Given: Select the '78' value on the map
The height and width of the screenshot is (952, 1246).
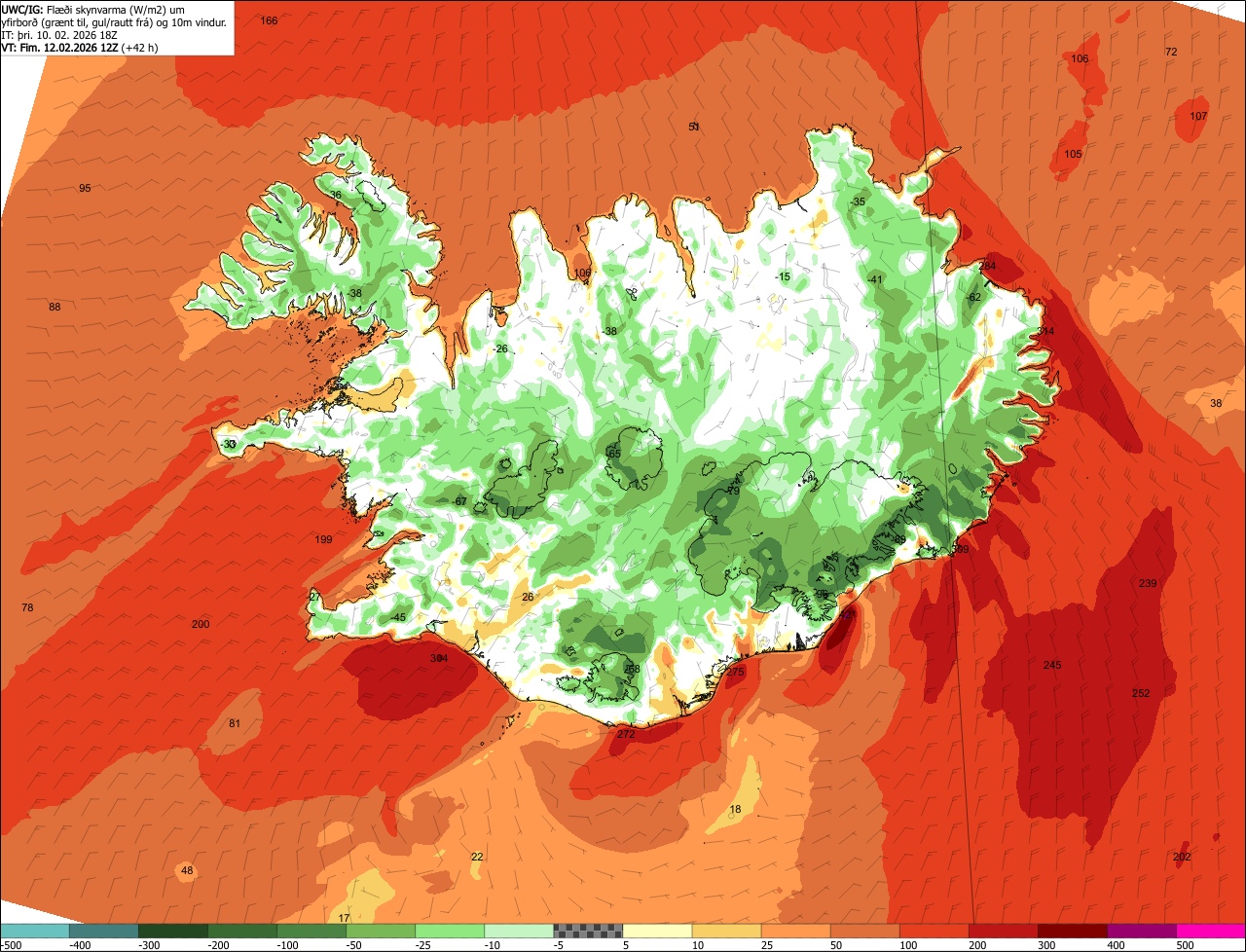Looking at the screenshot, I should pyautogui.click(x=27, y=607).
